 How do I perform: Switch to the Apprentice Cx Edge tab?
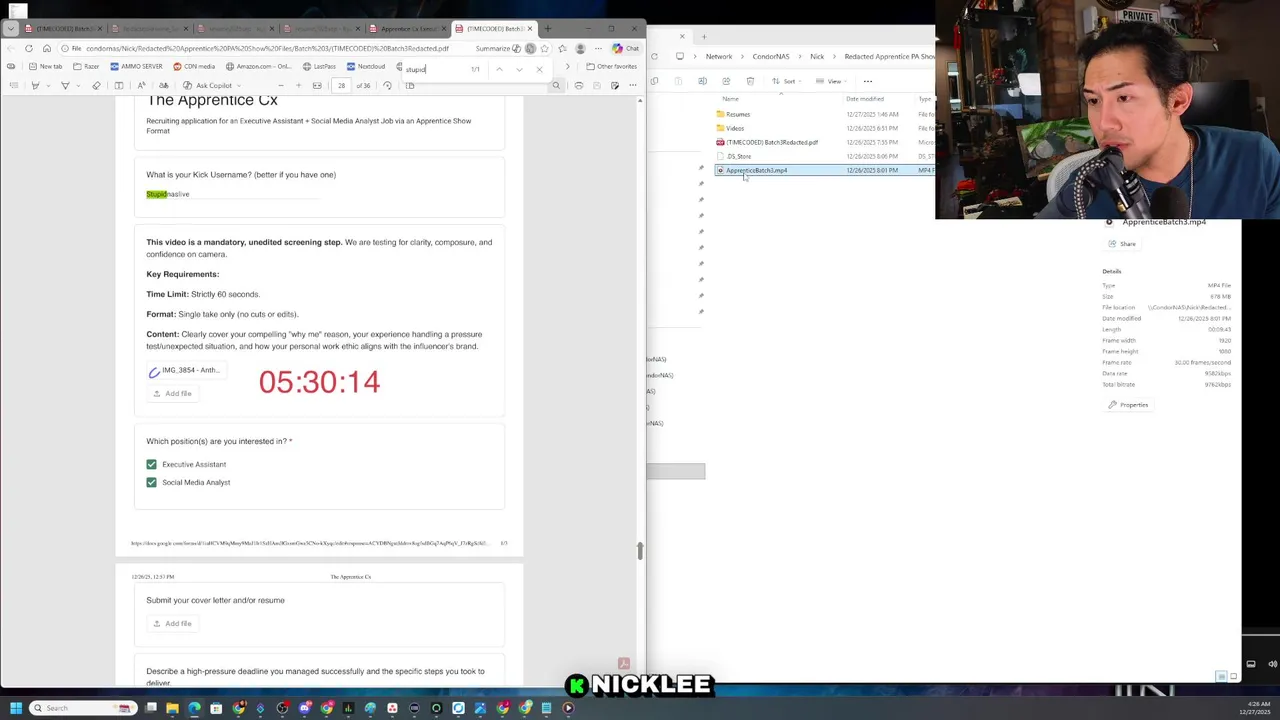click(408, 28)
